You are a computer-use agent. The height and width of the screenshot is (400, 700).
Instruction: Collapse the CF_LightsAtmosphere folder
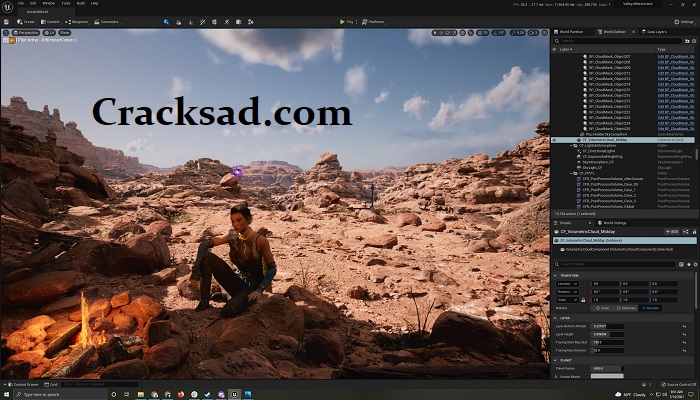click(x=571, y=146)
